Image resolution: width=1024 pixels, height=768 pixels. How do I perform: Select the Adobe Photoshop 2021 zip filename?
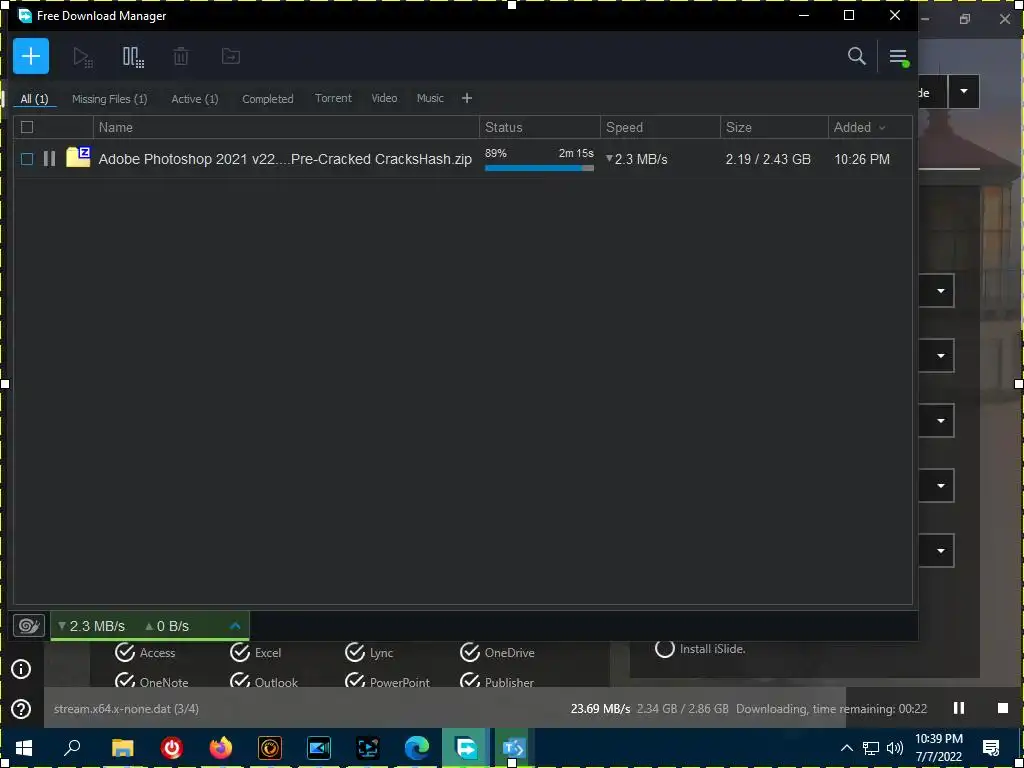pos(285,159)
